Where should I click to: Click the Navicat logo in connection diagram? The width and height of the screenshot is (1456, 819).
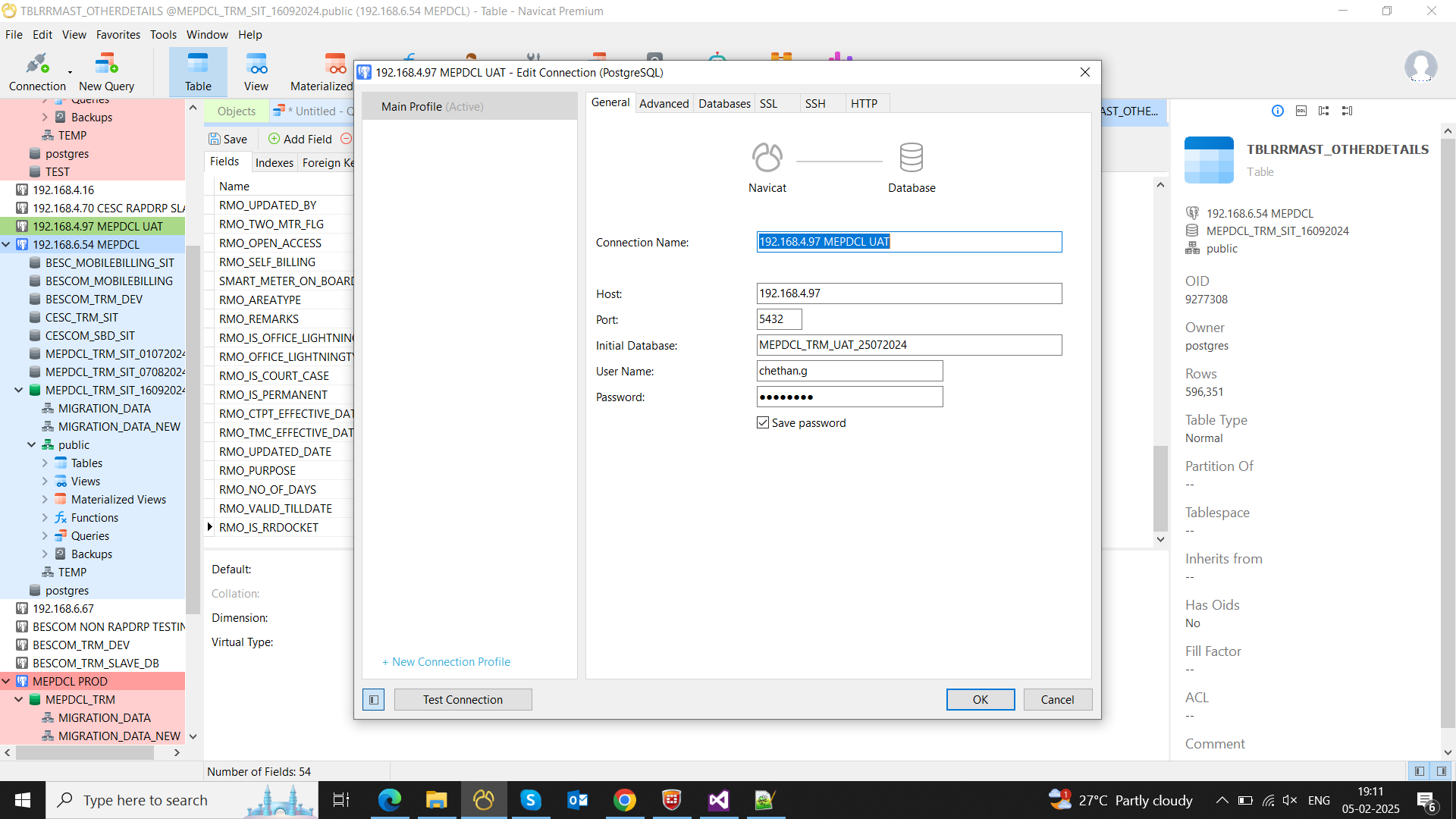click(x=767, y=158)
